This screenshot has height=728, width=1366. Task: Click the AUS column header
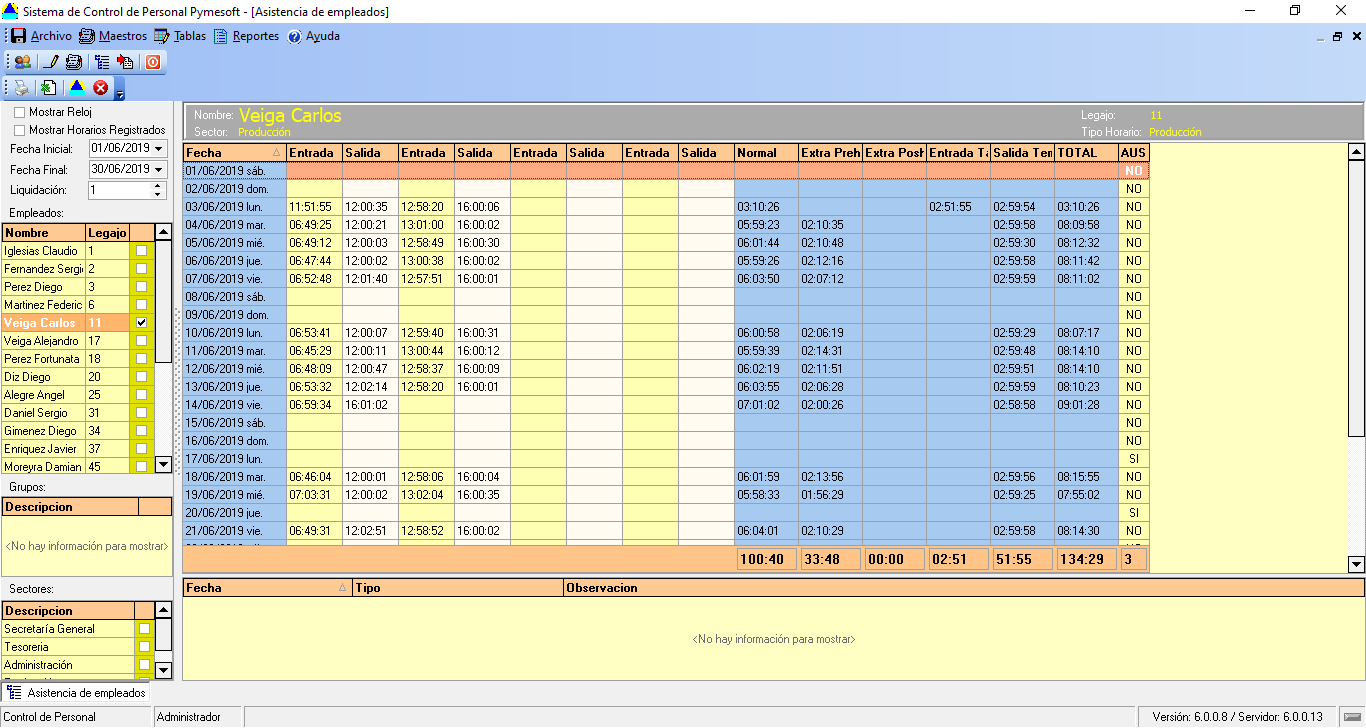click(x=1134, y=153)
